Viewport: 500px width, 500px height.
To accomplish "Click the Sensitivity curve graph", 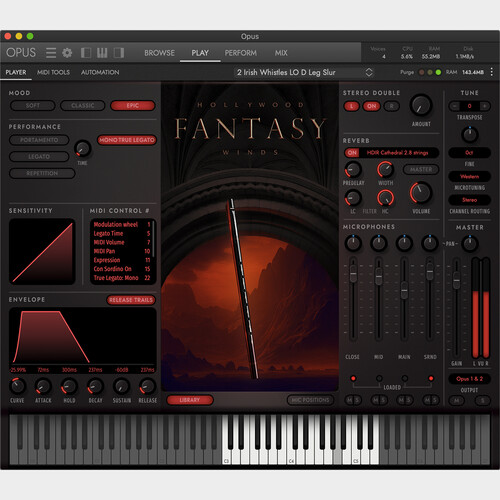I will [x=42, y=252].
